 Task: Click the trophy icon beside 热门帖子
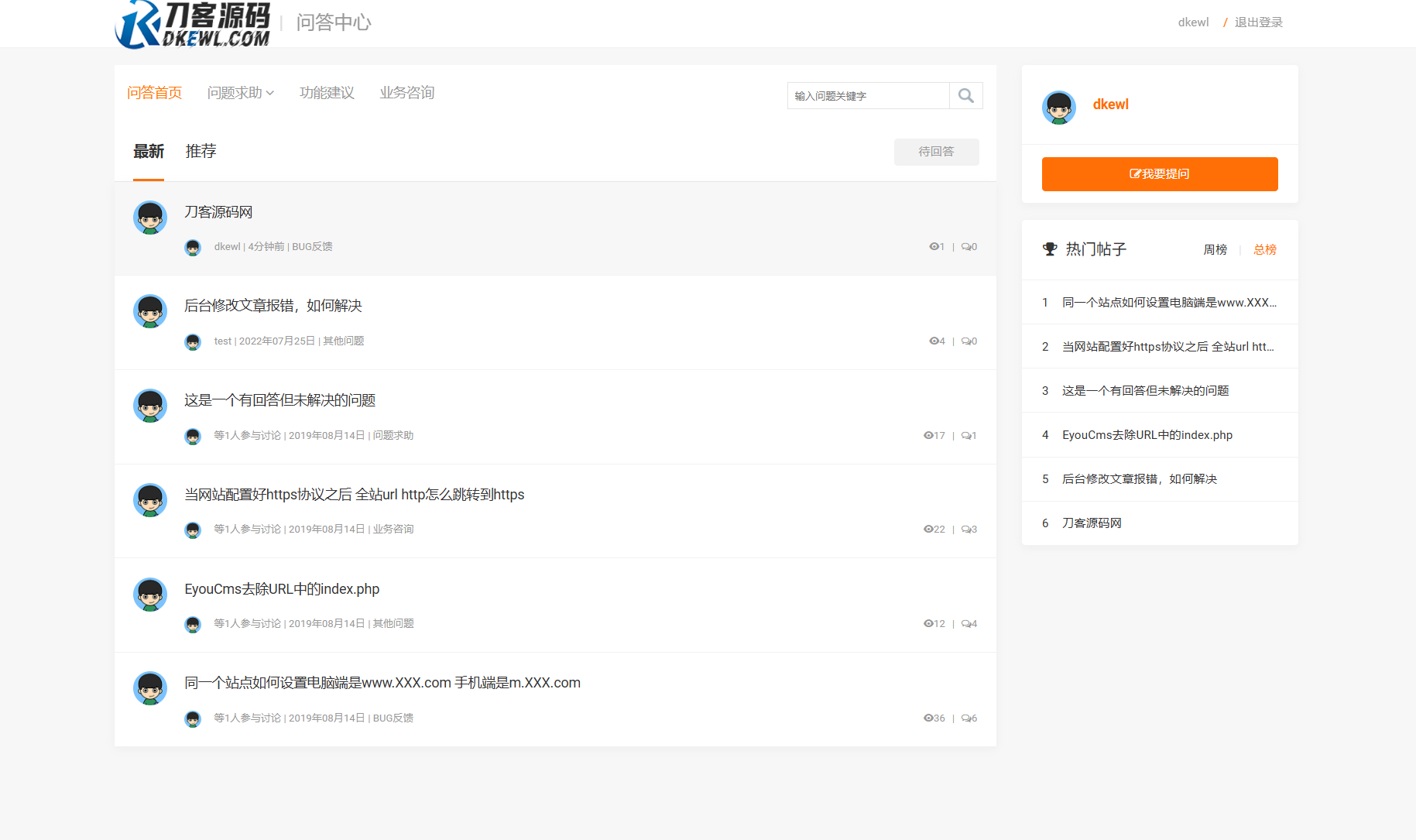click(1050, 249)
